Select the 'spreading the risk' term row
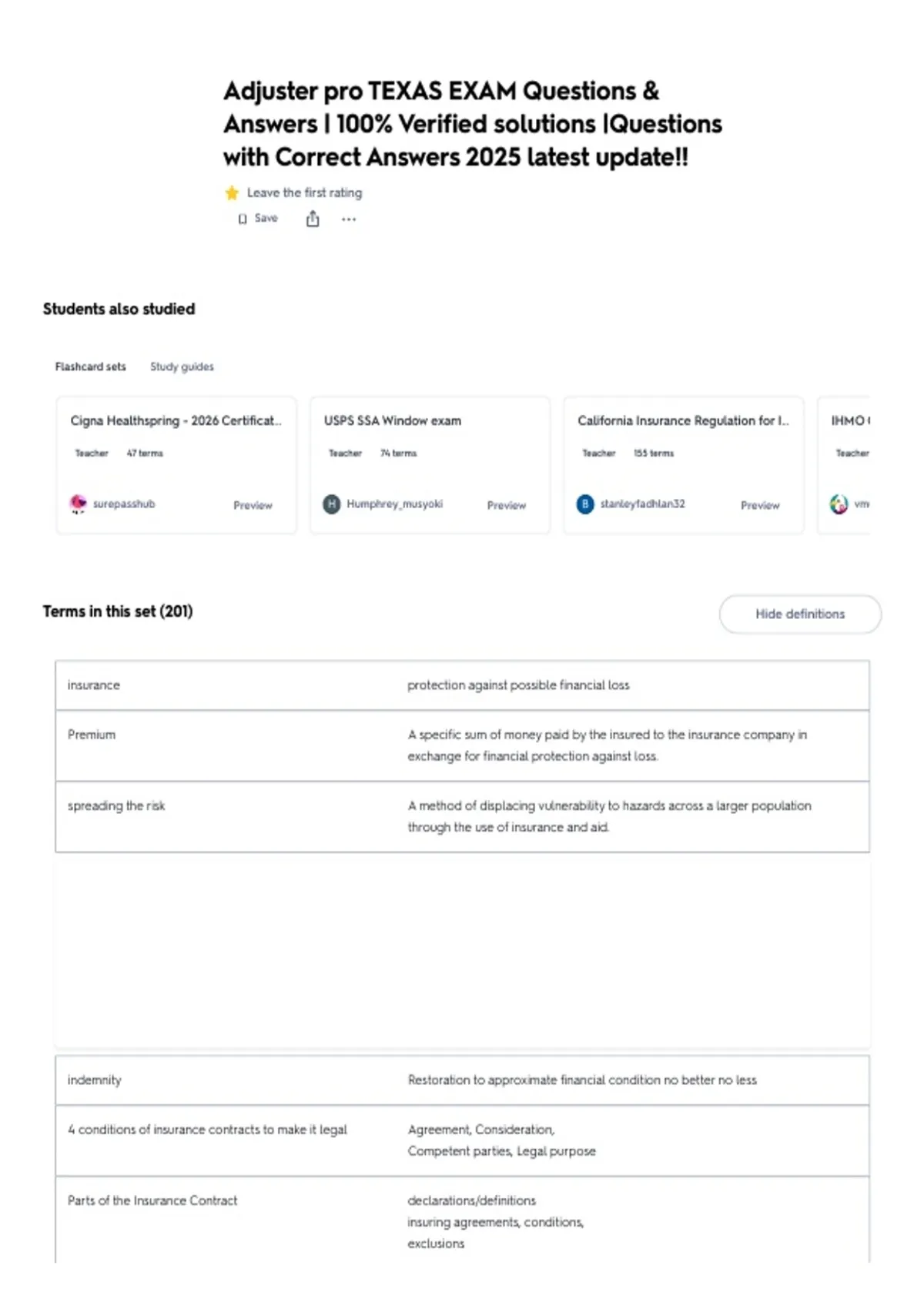This screenshot has height=1309, width=924. coord(462,816)
